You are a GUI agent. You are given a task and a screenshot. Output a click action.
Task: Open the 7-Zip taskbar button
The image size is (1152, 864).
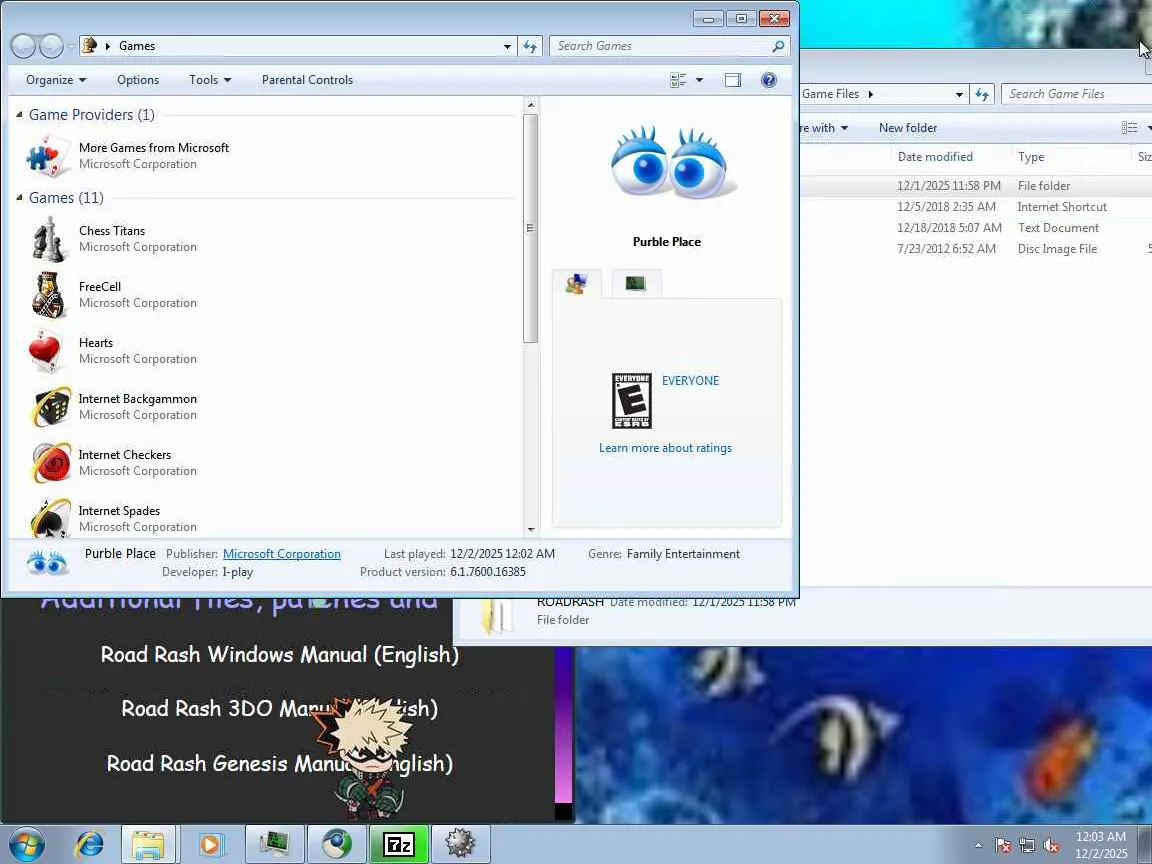coord(398,845)
